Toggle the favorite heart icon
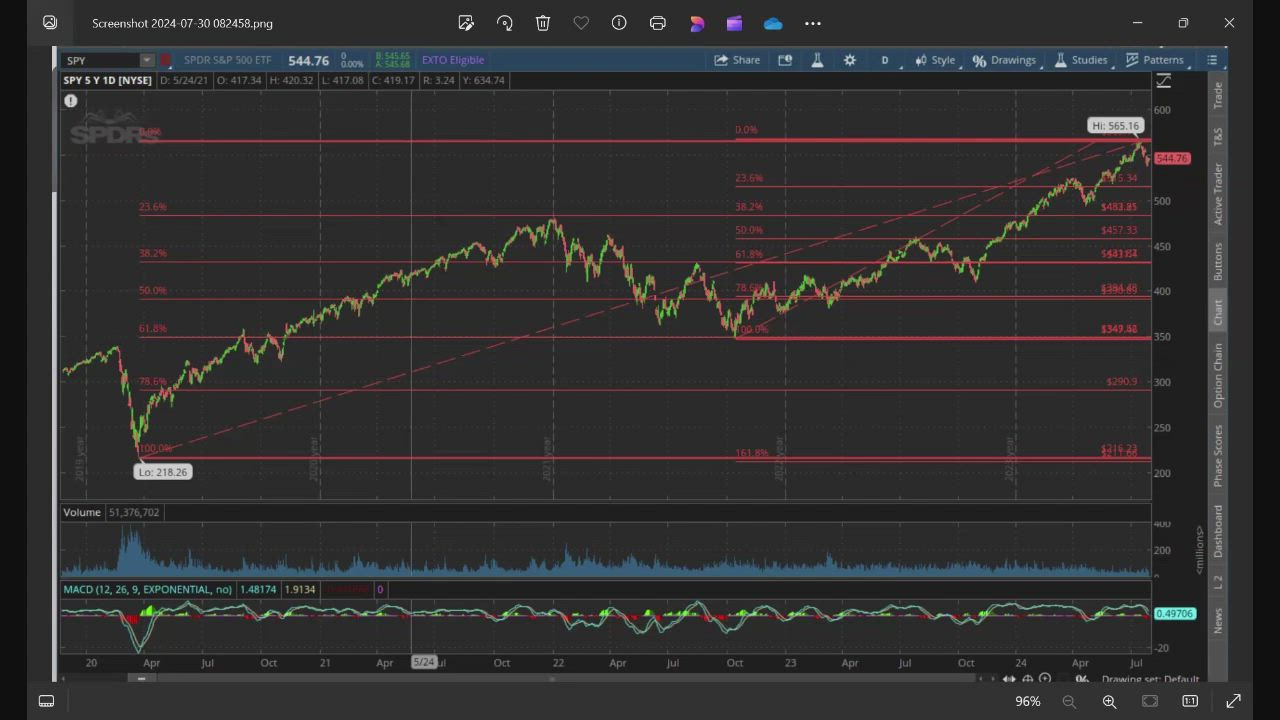The image size is (1280, 720). pyautogui.click(x=581, y=23)
